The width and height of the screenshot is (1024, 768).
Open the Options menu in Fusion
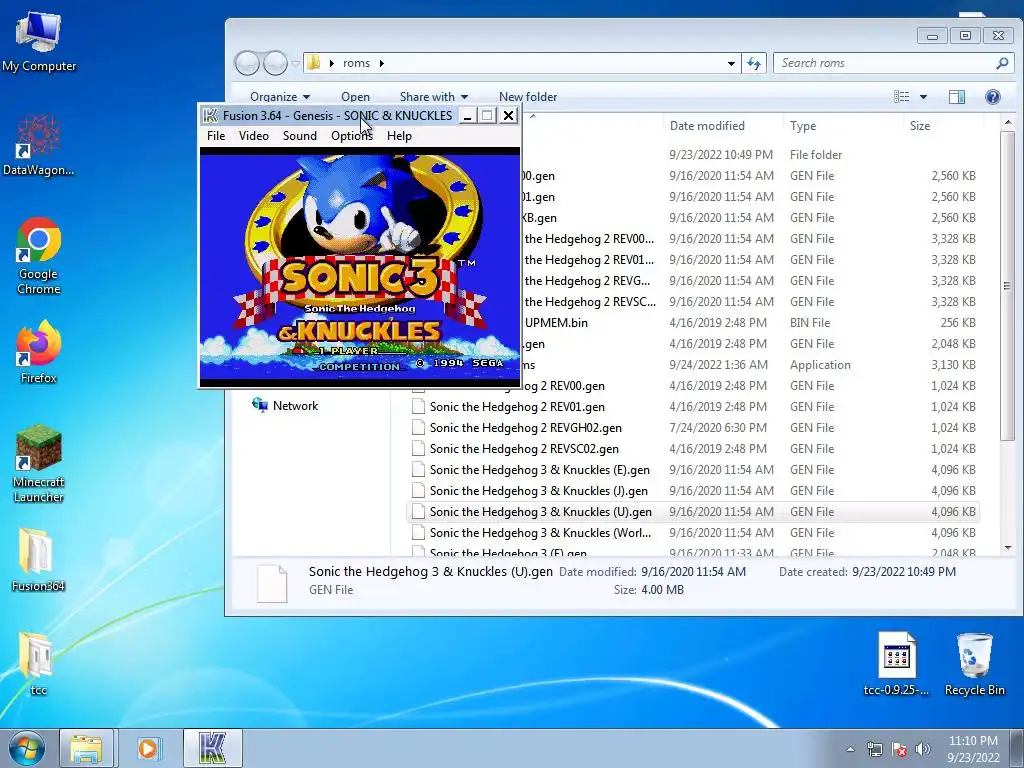coord(351,136)
